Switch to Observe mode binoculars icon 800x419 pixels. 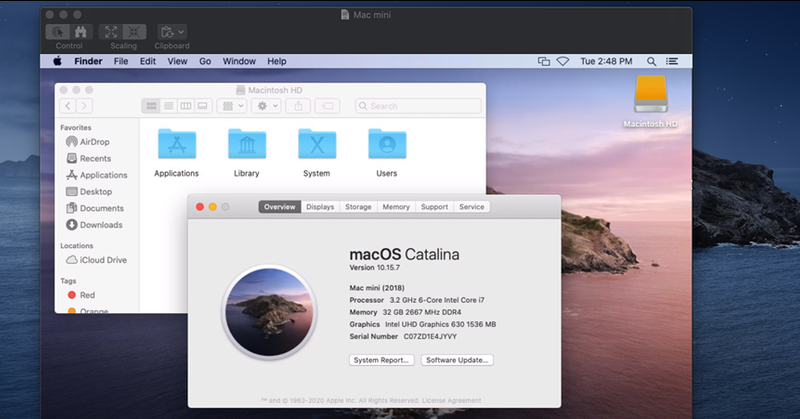81,32
